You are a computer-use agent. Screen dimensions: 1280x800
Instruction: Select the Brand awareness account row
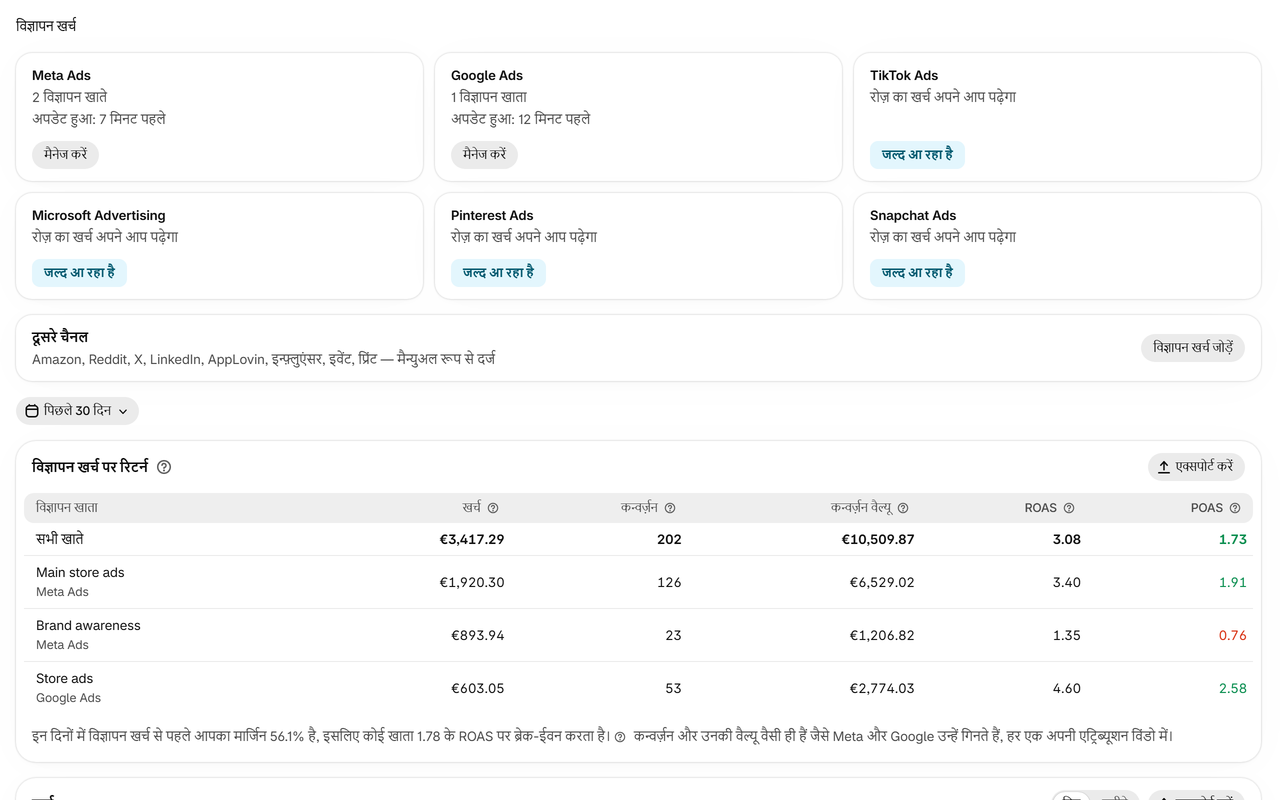coord(638,635)
